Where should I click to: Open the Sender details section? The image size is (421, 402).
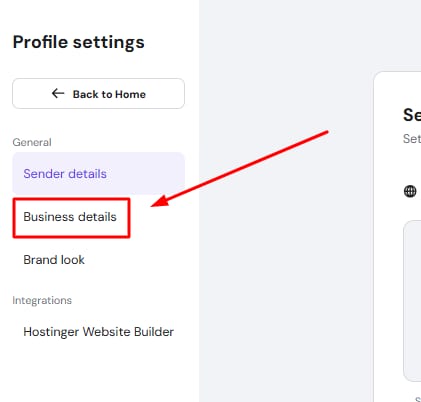98,174
